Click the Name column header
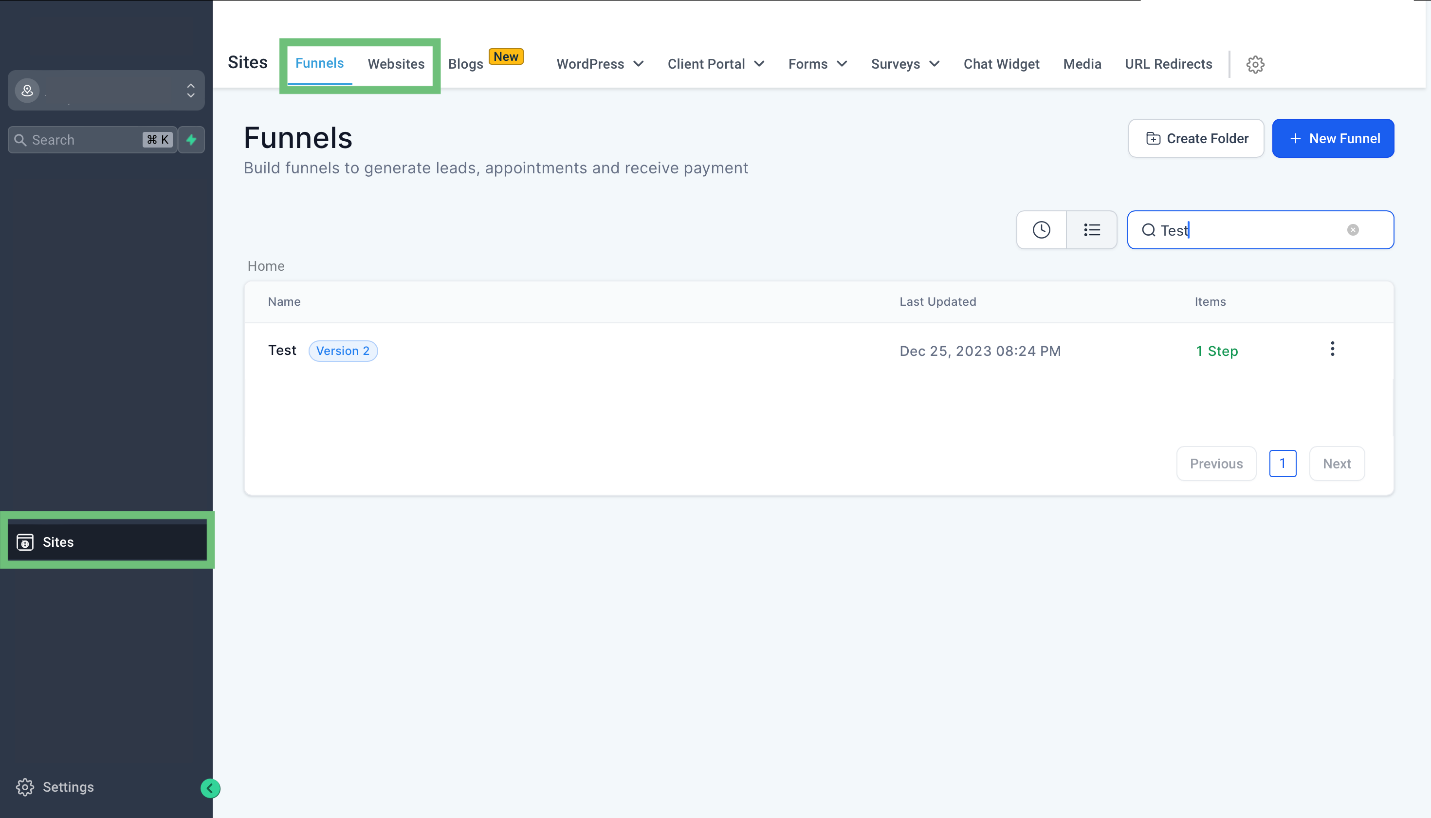 point(284,301)
